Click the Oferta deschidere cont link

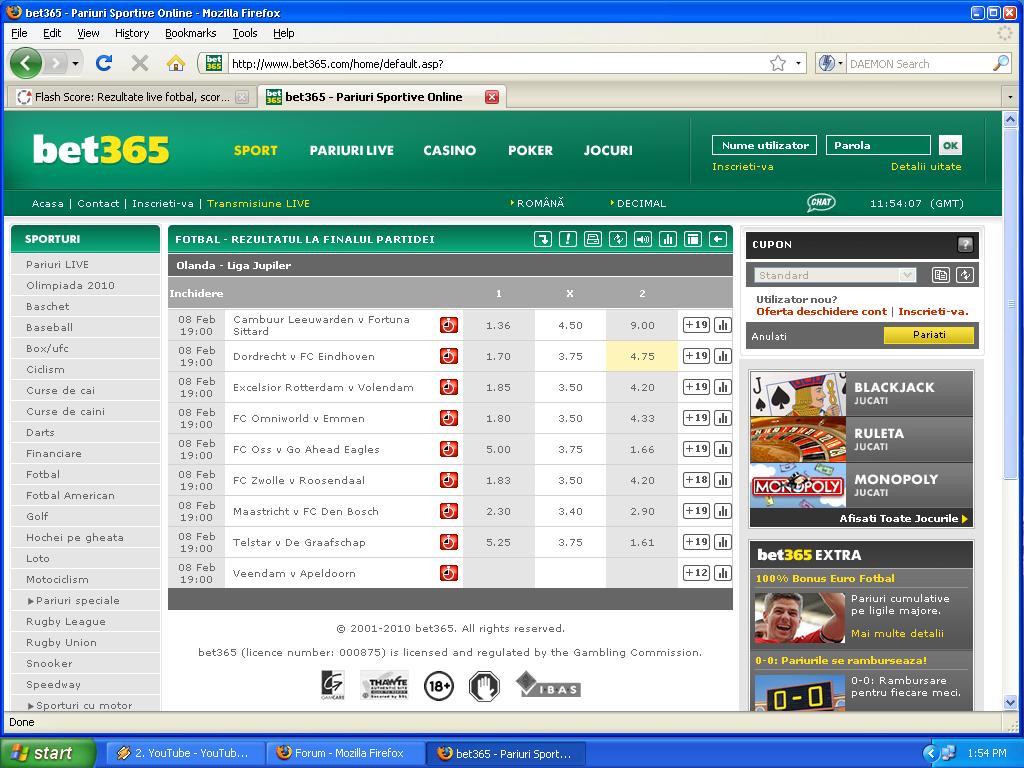coord(821,312)
